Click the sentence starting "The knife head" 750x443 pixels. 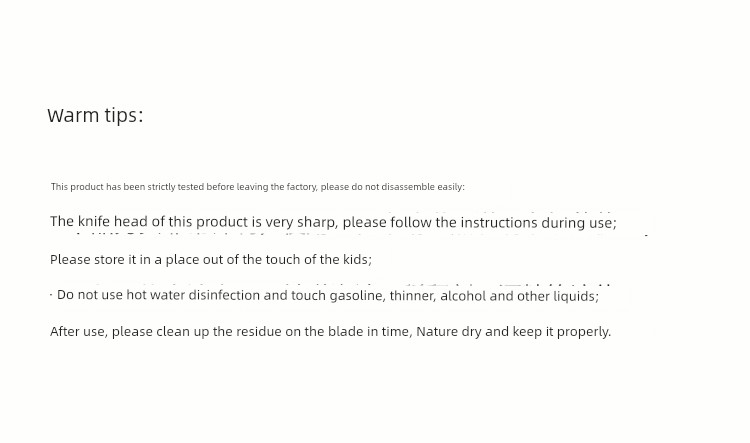333,222
